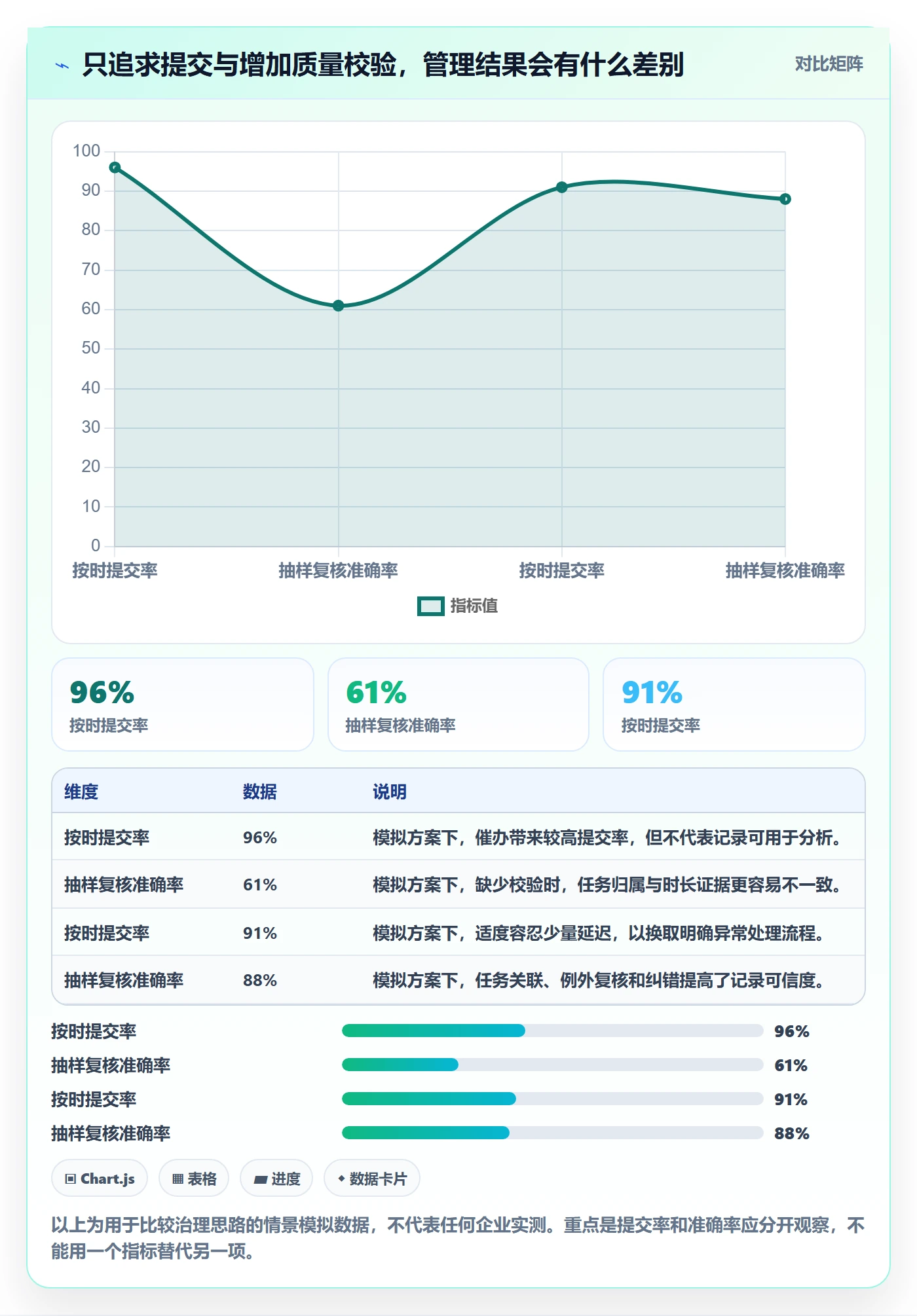The image size is (917, 1316).
Task: Click the progress bar ending at 88%
Action: tap(552, 1133)
